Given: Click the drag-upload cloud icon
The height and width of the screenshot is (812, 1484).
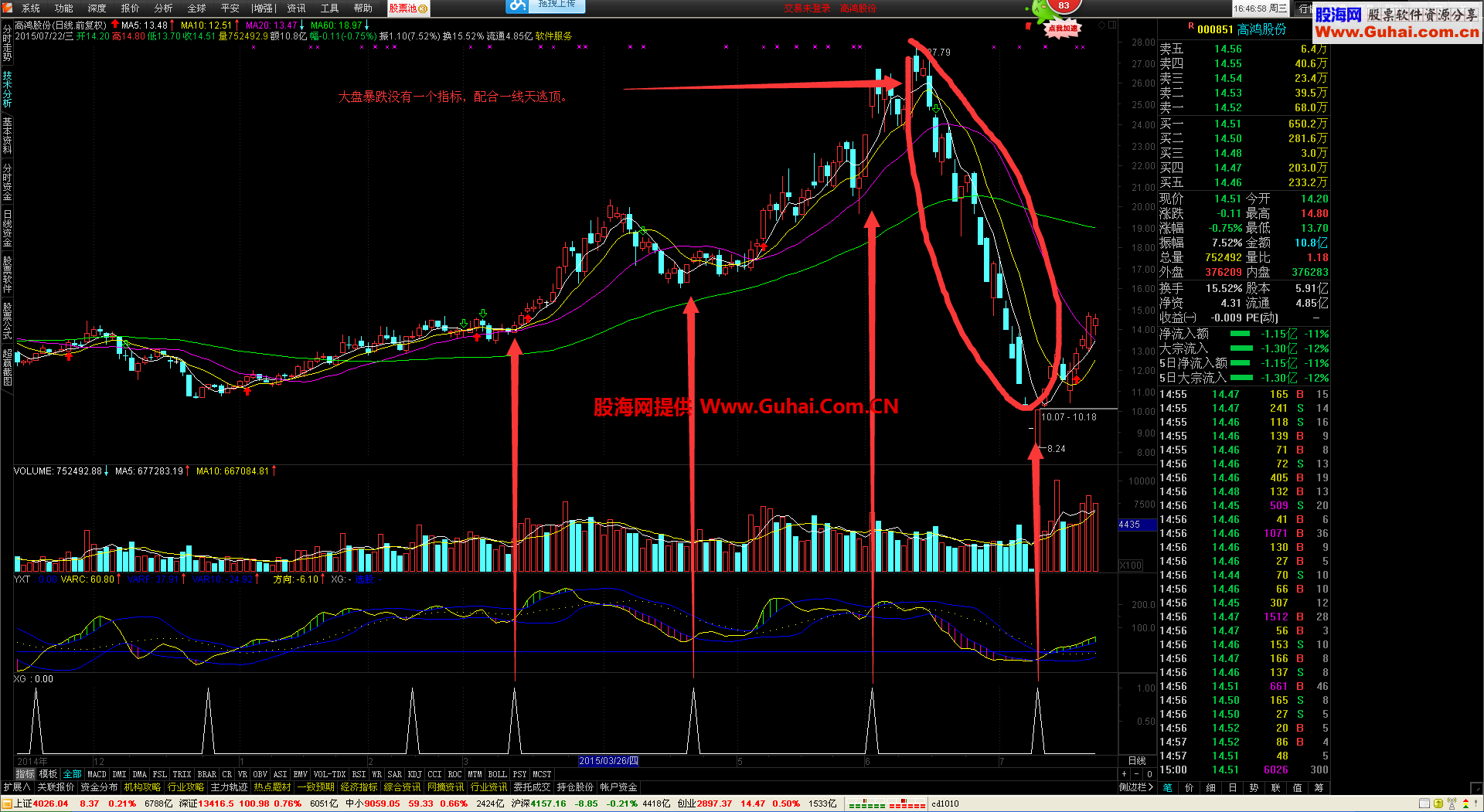Looking at the screenshot, I should tap(518, 6).
